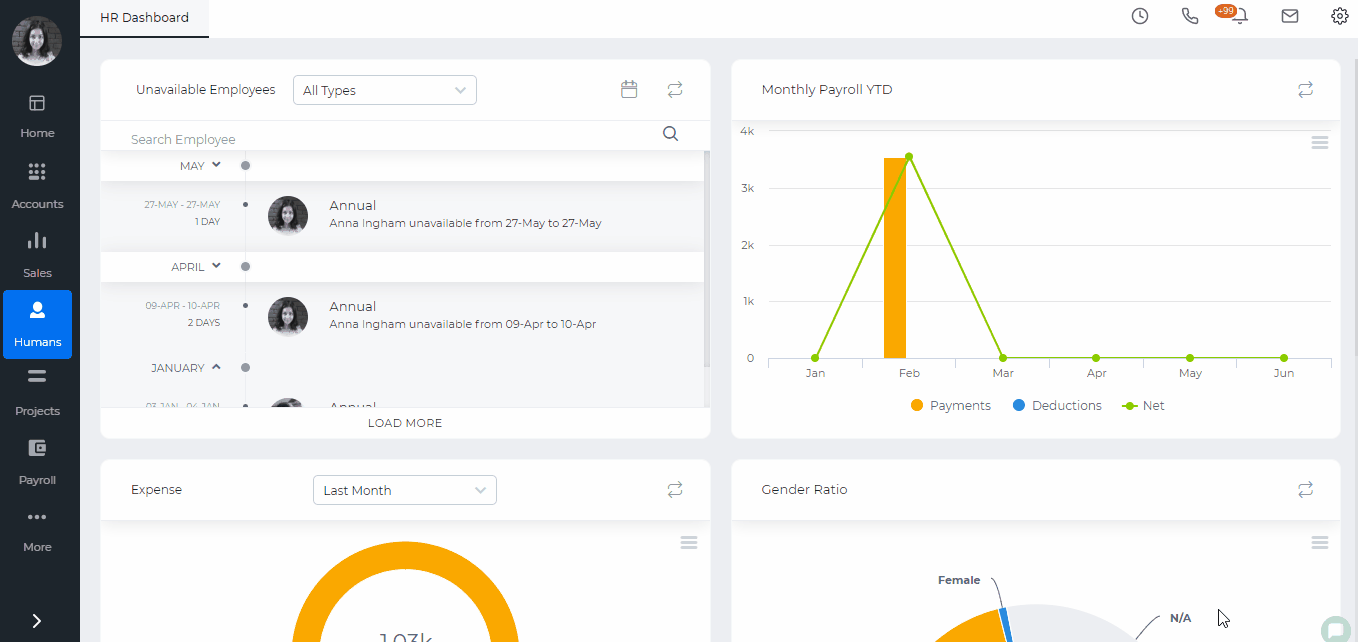Click the employee search magnifier icon
The width and height of the screenshot is (1358, 642).
click(671, 134)
